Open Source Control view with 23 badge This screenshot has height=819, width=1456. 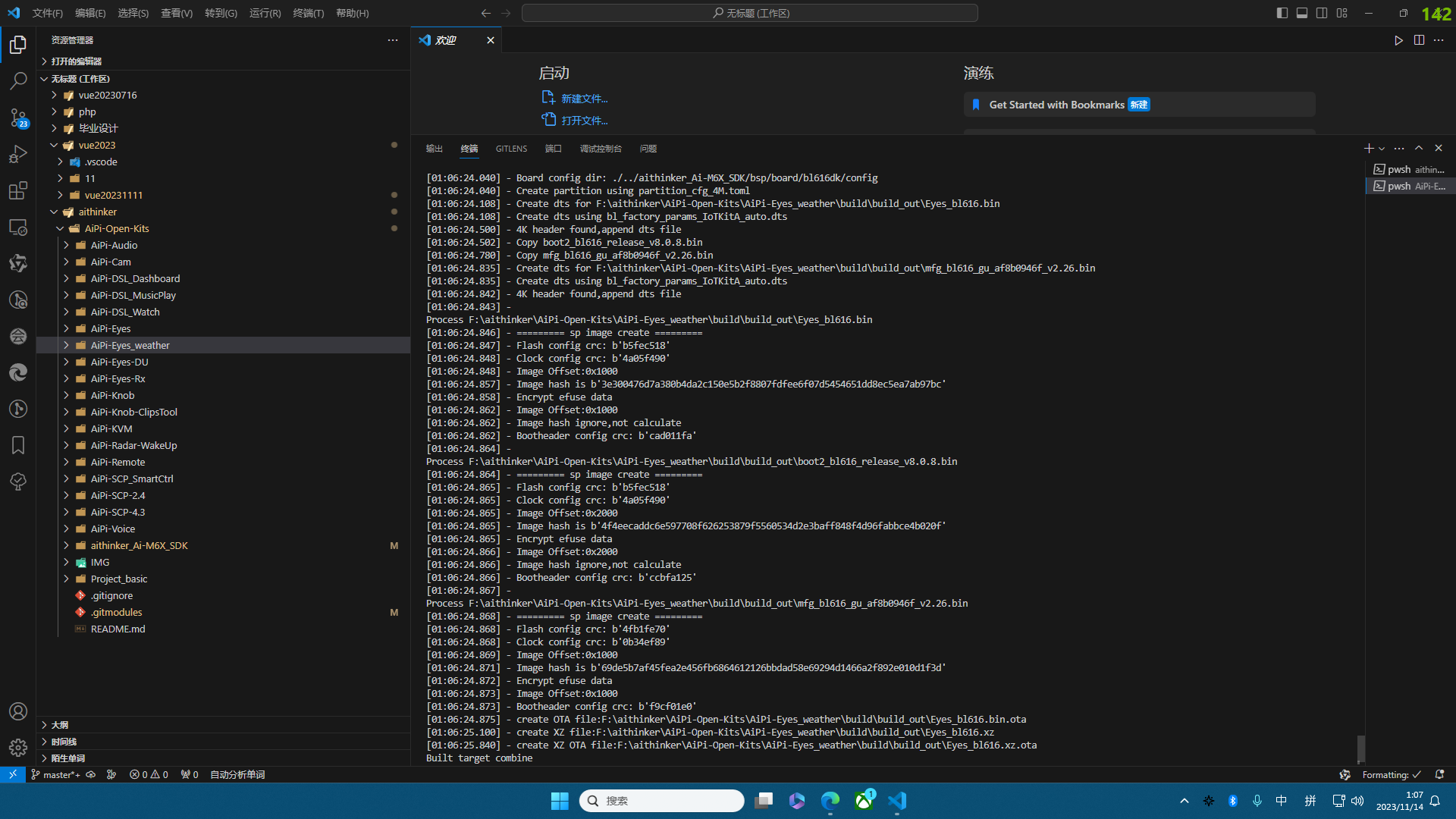(18, 118)
